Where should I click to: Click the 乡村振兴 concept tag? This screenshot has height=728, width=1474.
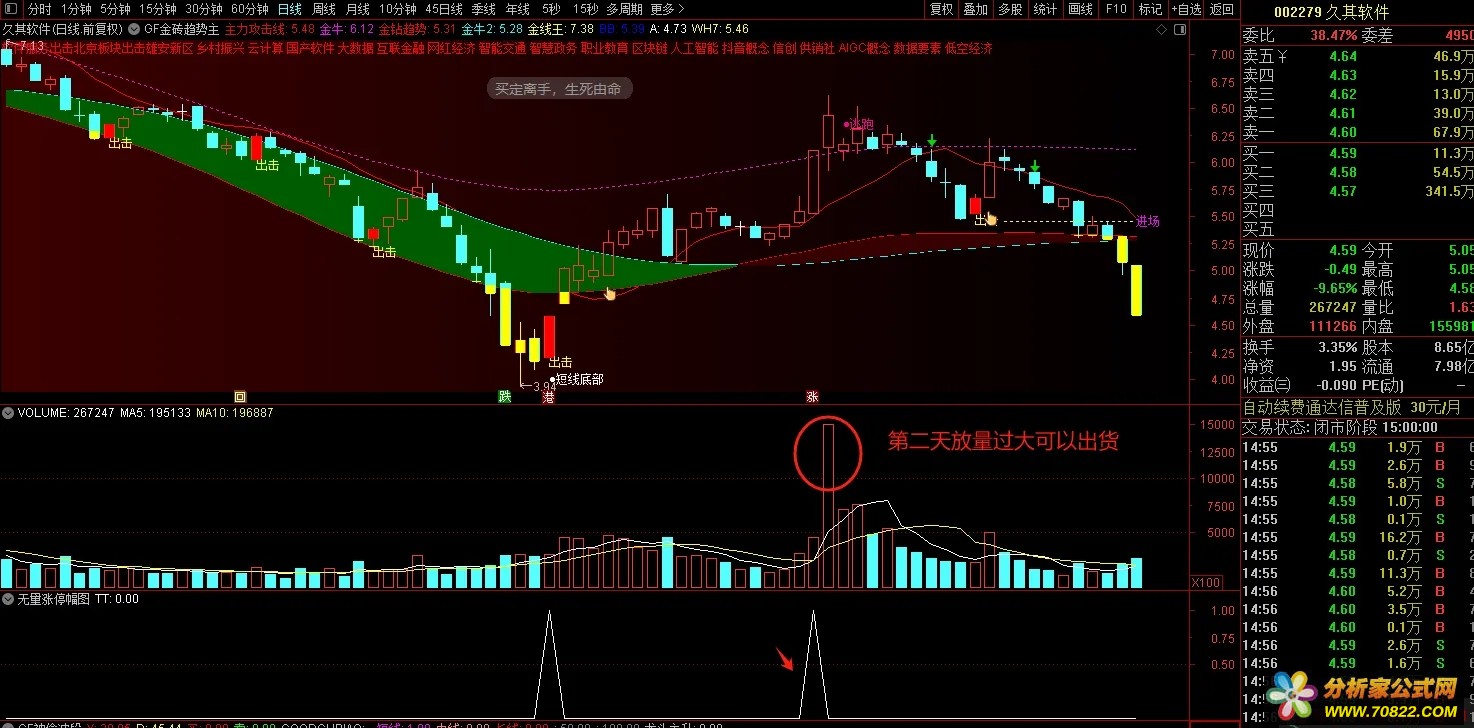point(220,48)
